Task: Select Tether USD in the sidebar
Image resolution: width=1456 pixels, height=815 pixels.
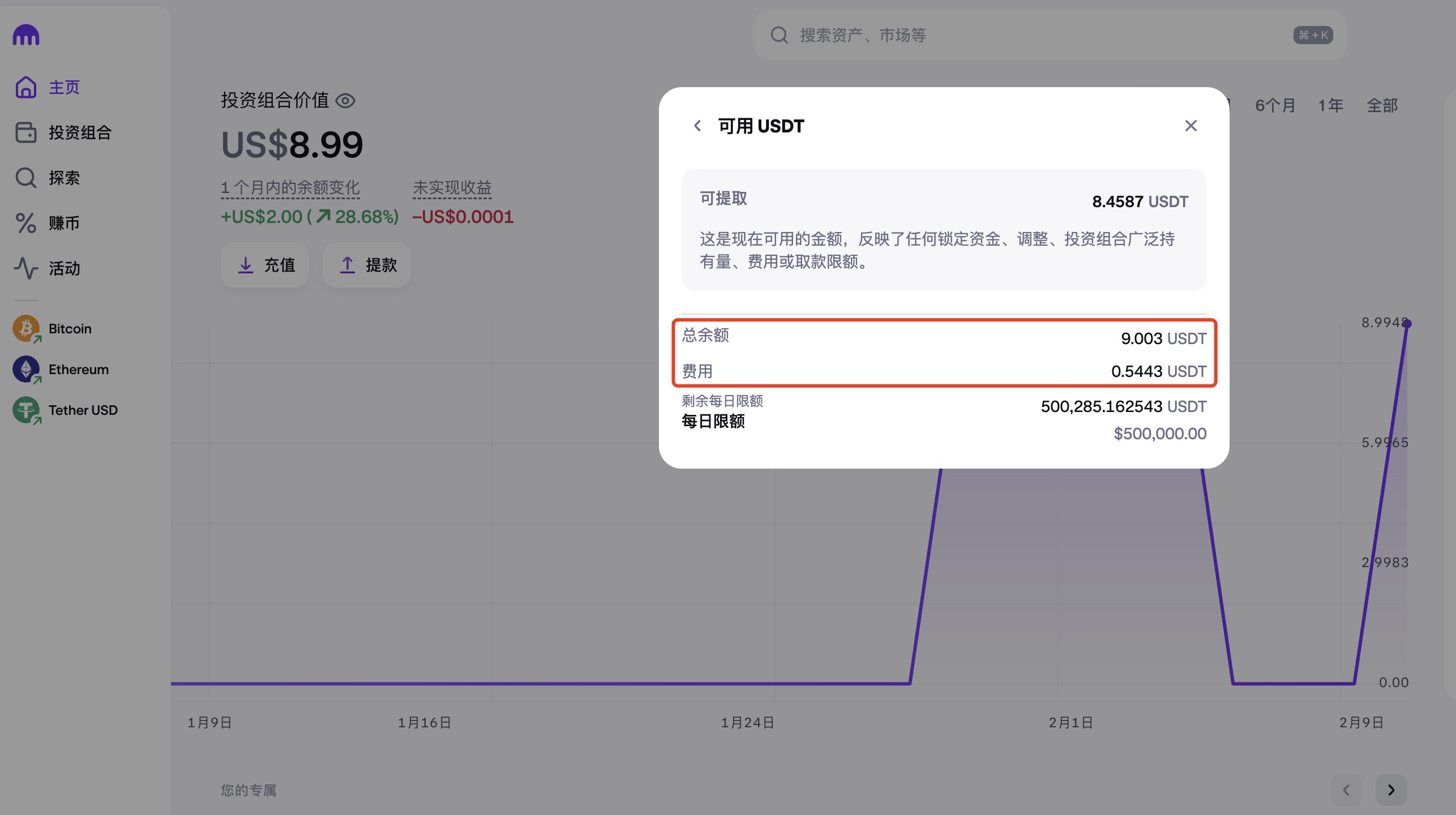Action: click(83, 410)
